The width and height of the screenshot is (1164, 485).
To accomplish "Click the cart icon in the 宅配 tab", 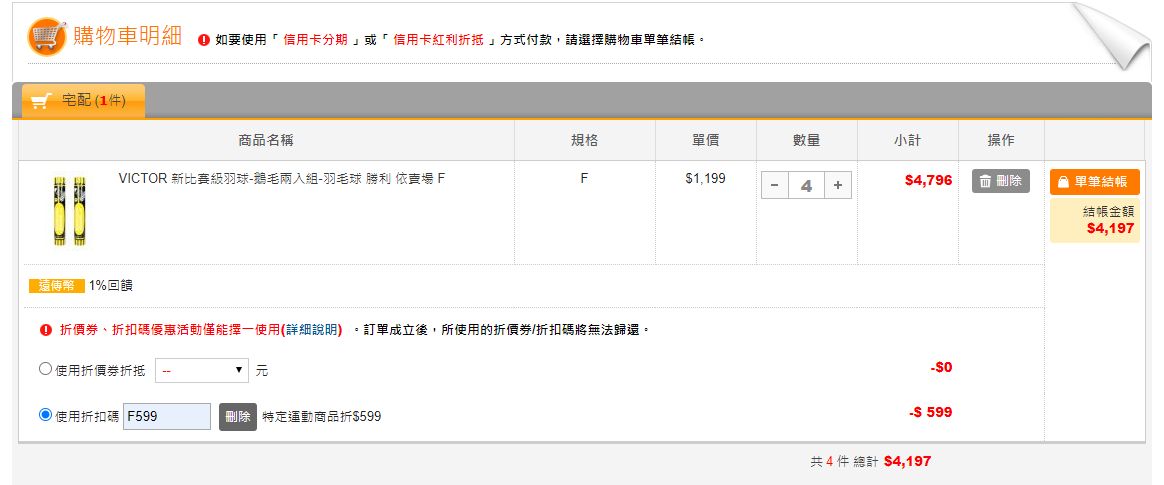I will point(40,101).
